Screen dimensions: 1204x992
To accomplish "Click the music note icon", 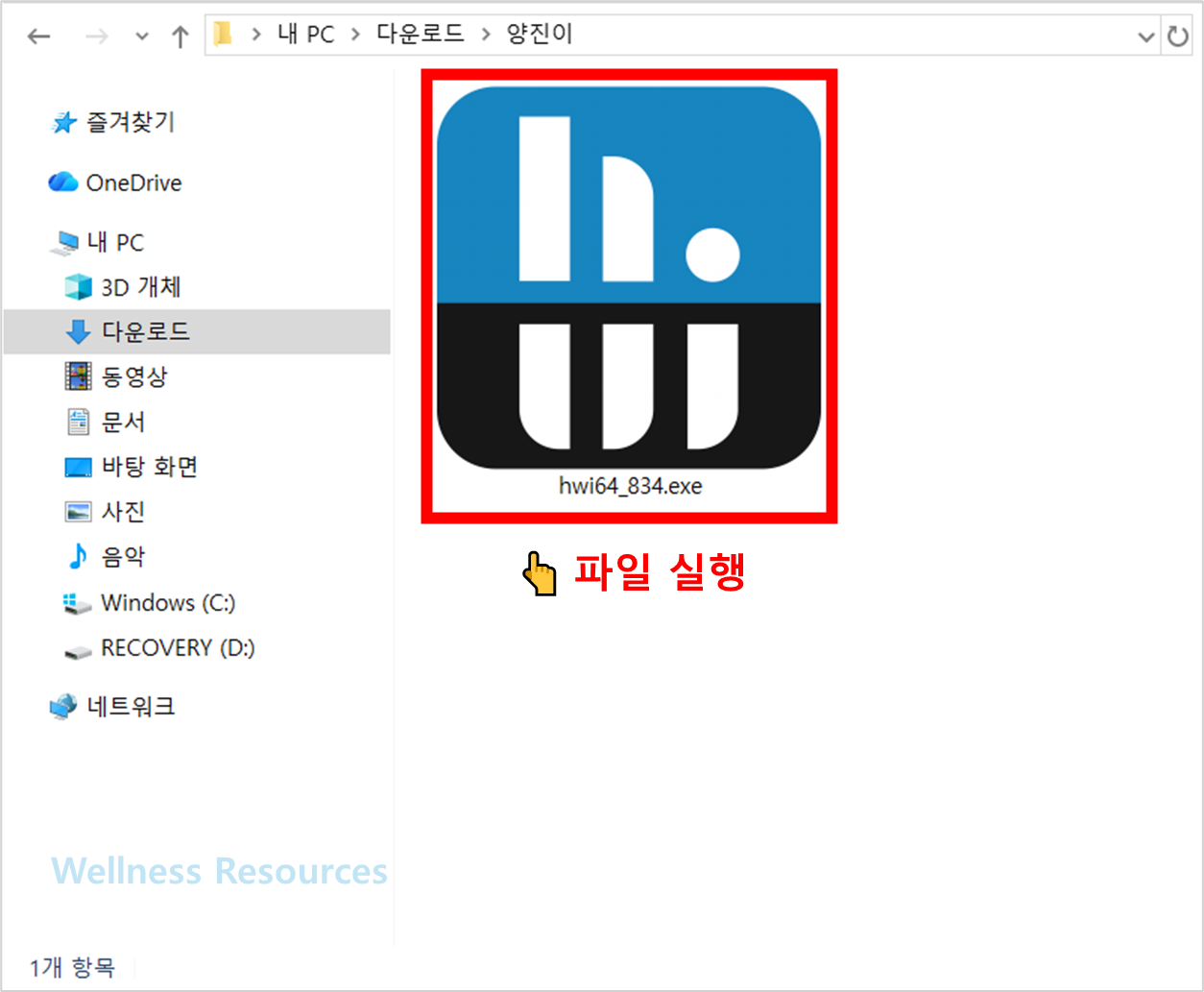I will pyautogui.click(x=78, y=556).
